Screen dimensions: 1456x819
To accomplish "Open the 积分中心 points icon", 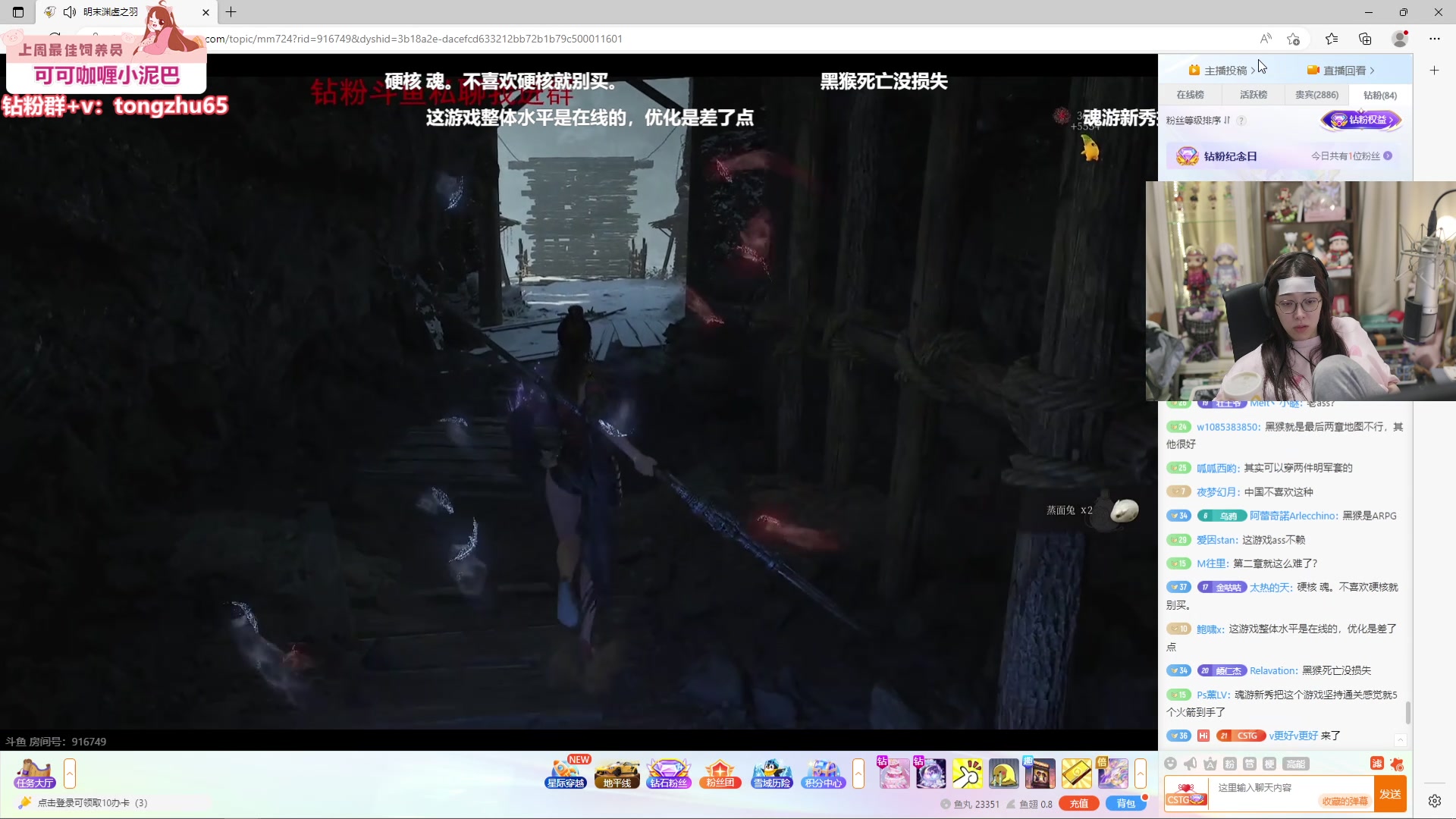I will point(823,773).
